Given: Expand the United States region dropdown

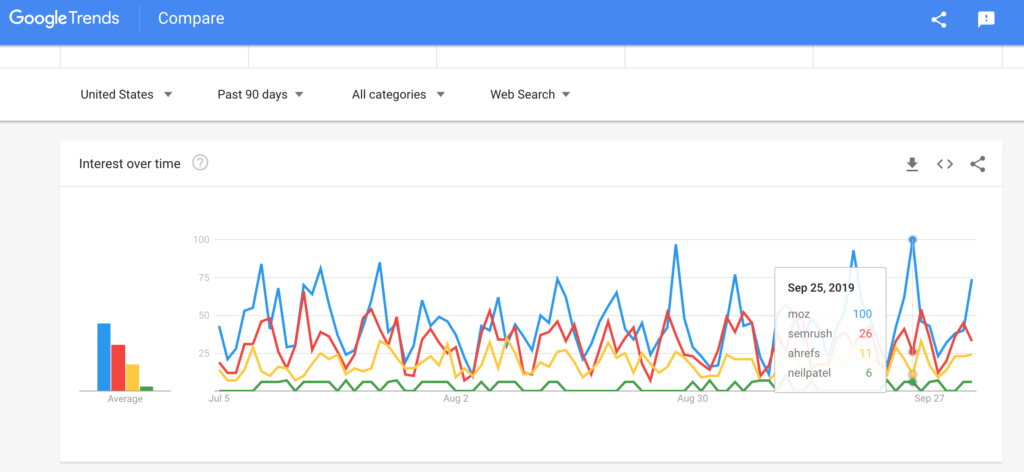Looking at the screenshot, I should (126, 95).
